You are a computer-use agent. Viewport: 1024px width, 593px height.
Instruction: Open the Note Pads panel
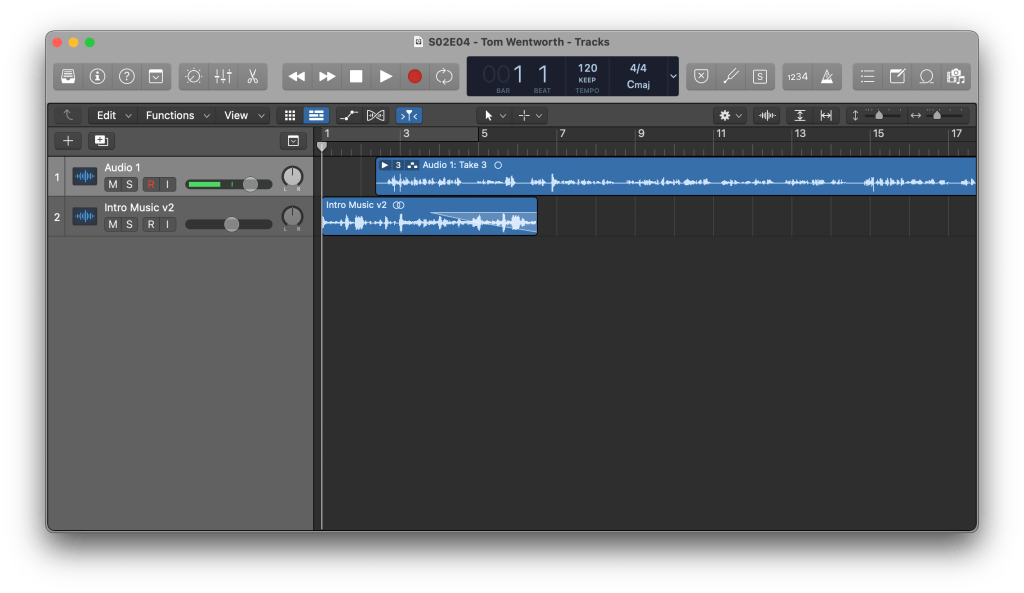897,76
